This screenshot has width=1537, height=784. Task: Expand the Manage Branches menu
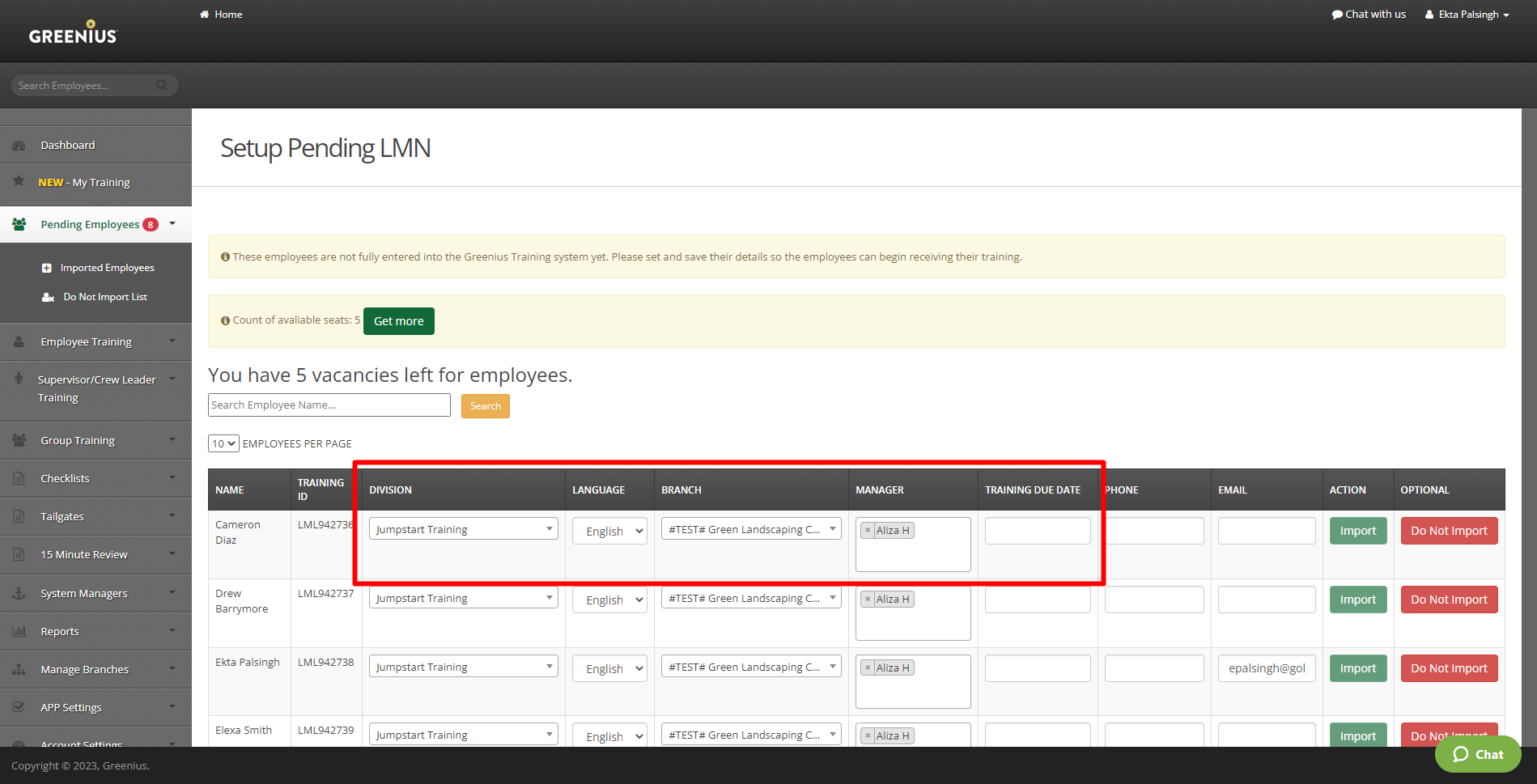click(x=96, y=669)
